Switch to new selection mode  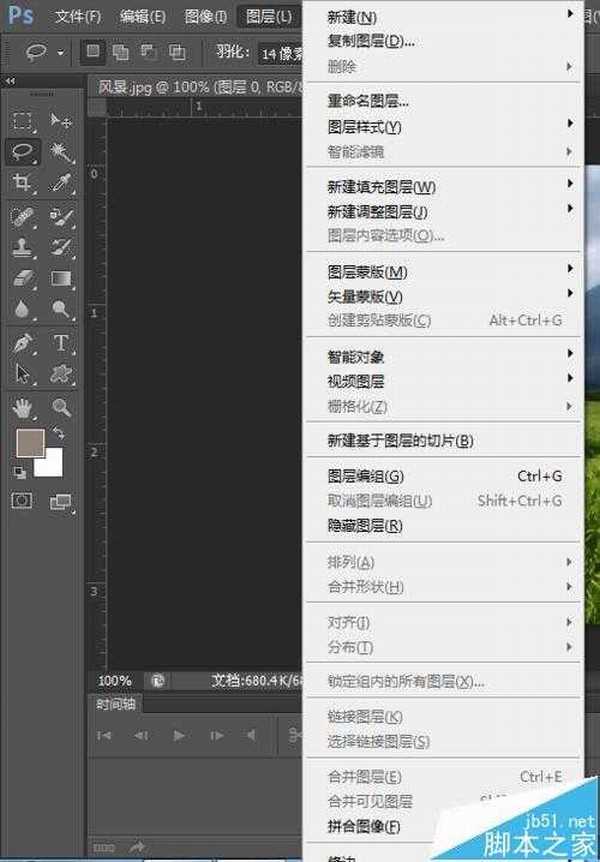[x=92, y=51]
